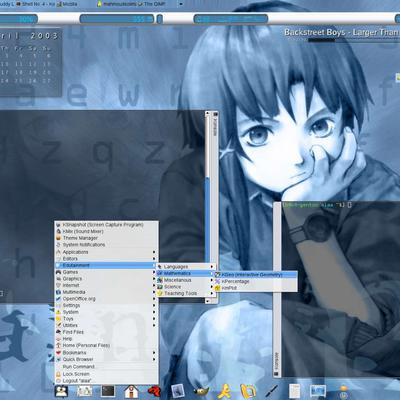400x400 pixels.
Task: Click the right Konsole terminal prompt line
Action: [317, 205]
